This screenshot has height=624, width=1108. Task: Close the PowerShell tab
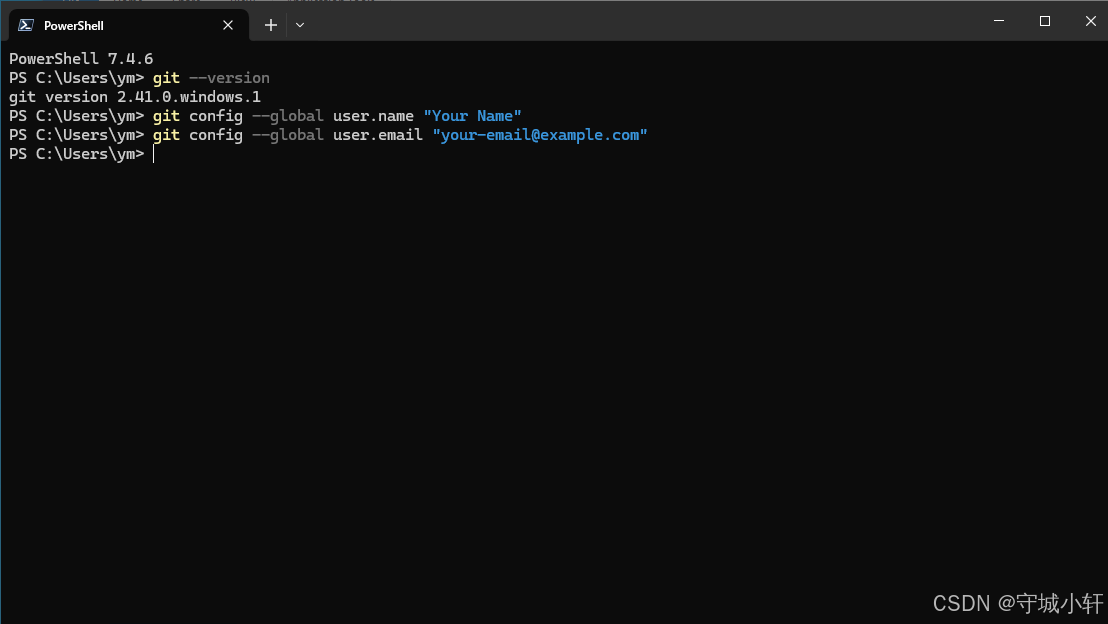[x=228, y=25]
